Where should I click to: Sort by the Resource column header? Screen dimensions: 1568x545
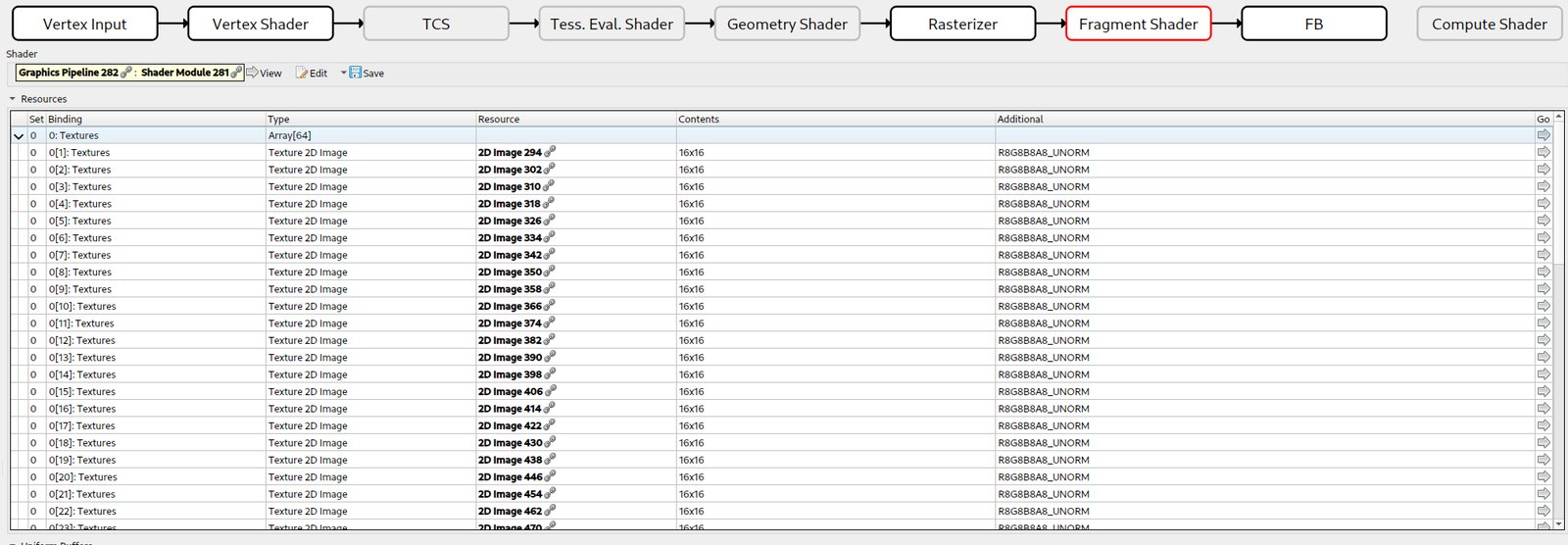[x=575, y=119]
